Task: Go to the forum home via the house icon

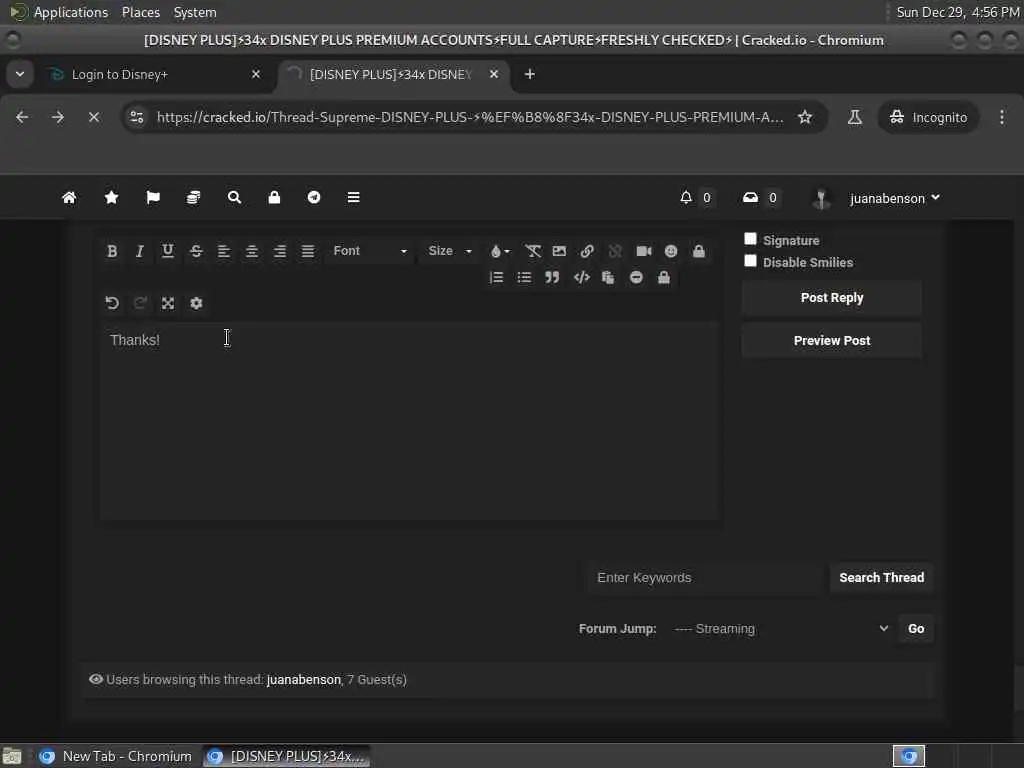Action: tap(69, 197)
